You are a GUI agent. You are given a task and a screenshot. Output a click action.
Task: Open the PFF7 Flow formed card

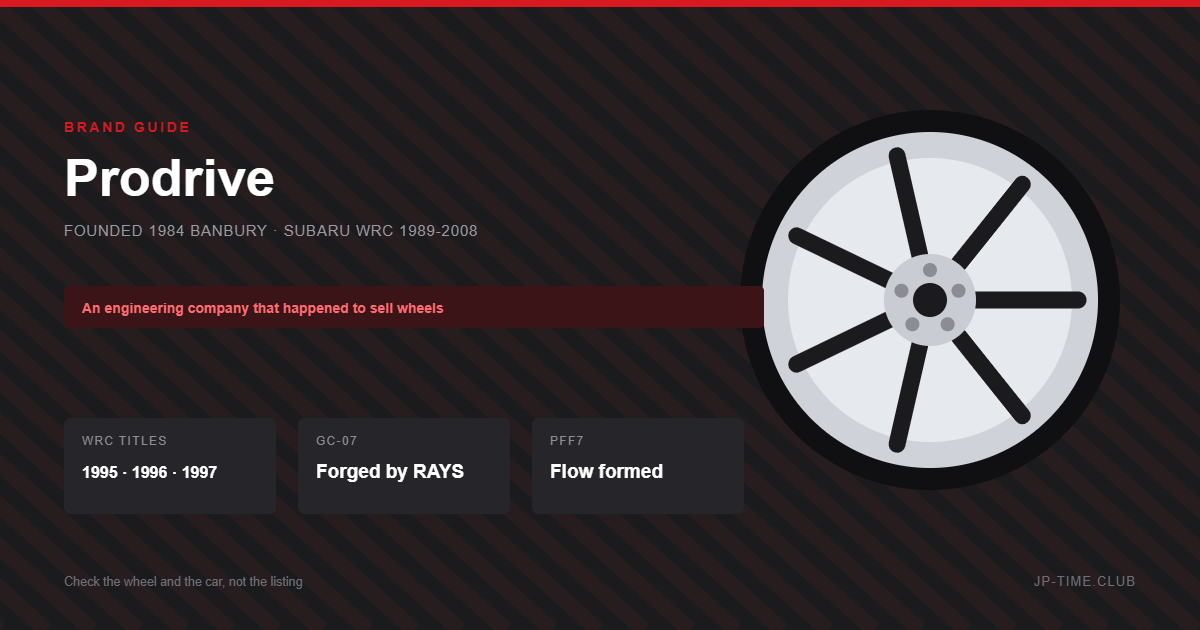coord(638,466)
